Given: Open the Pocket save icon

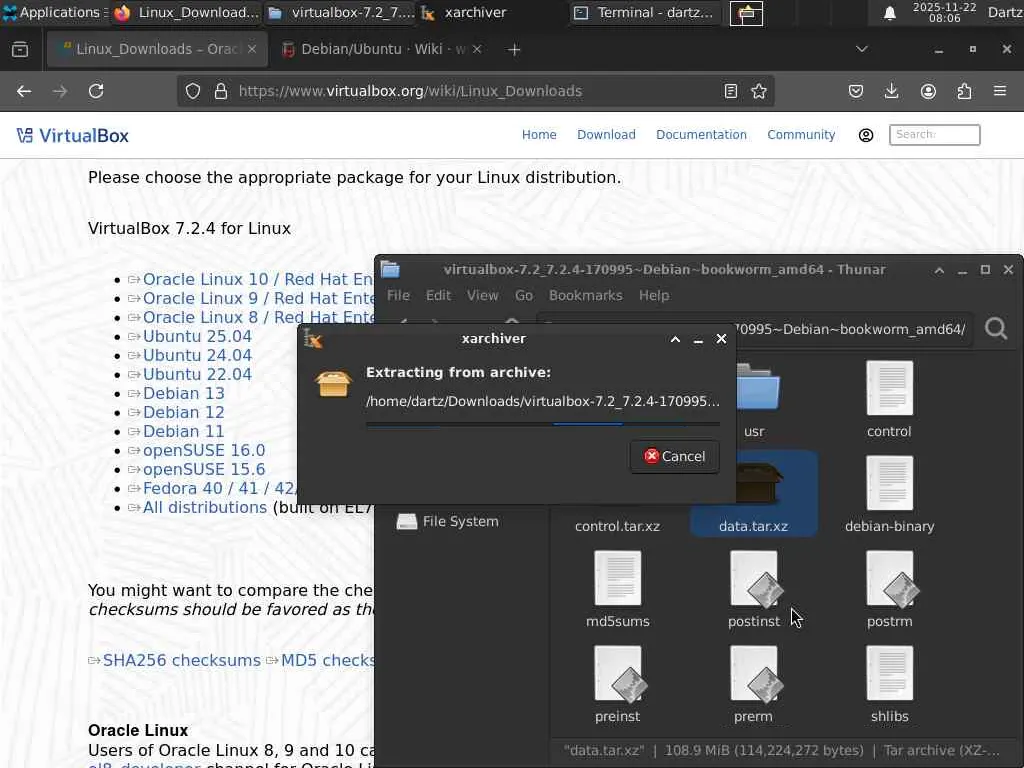Looking at the screenshot, I should tap(856, 91).
